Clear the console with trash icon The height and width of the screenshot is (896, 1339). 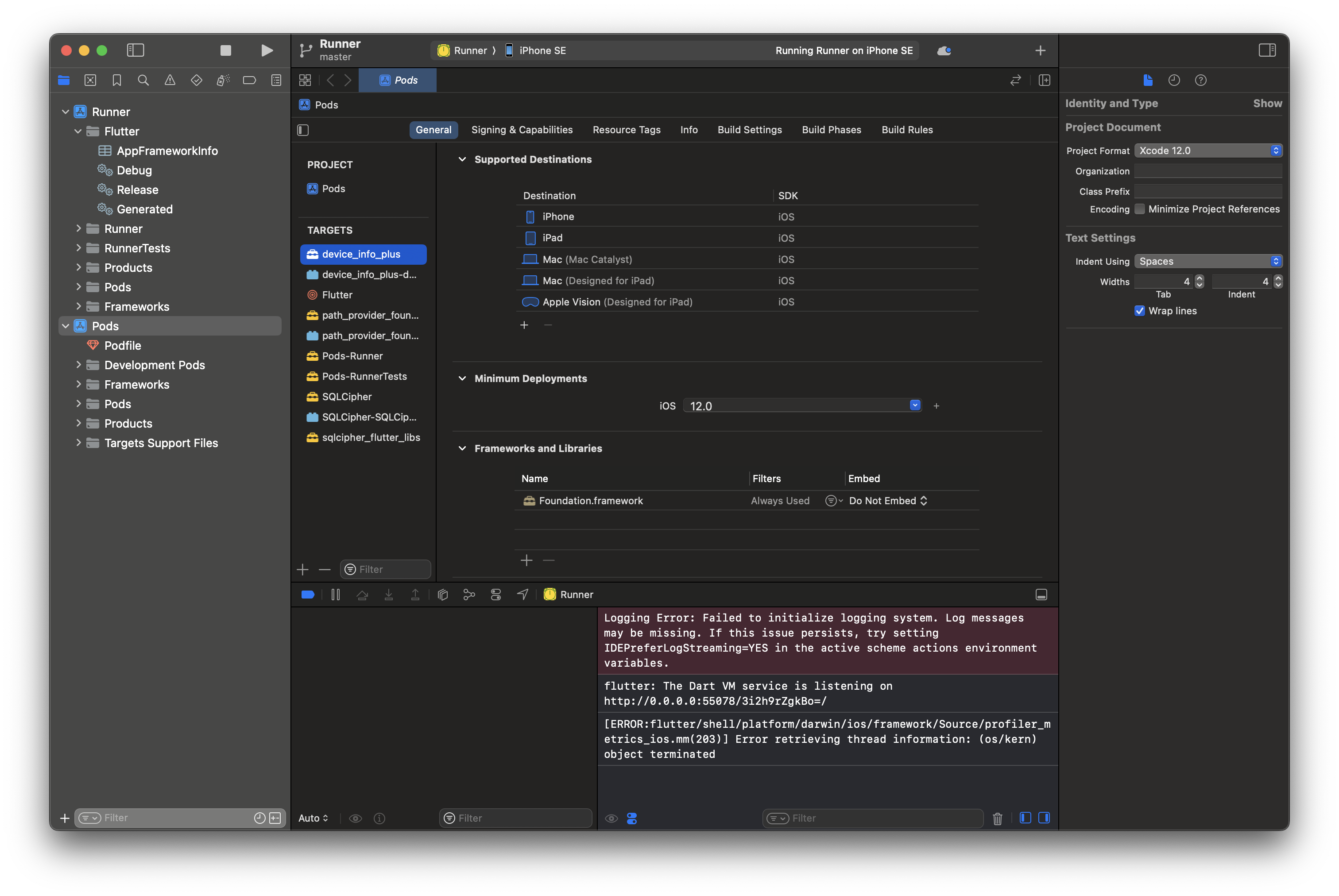pyautogui.click(x=997, y=818)
